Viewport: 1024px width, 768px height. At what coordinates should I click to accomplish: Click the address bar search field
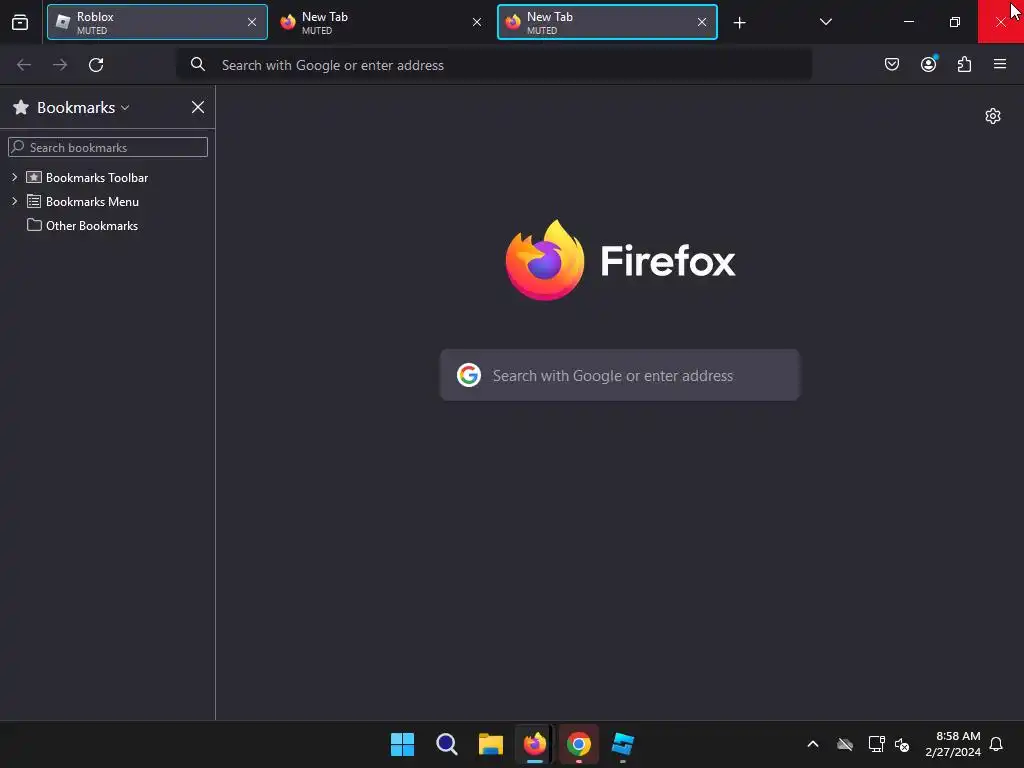(494, 65)
